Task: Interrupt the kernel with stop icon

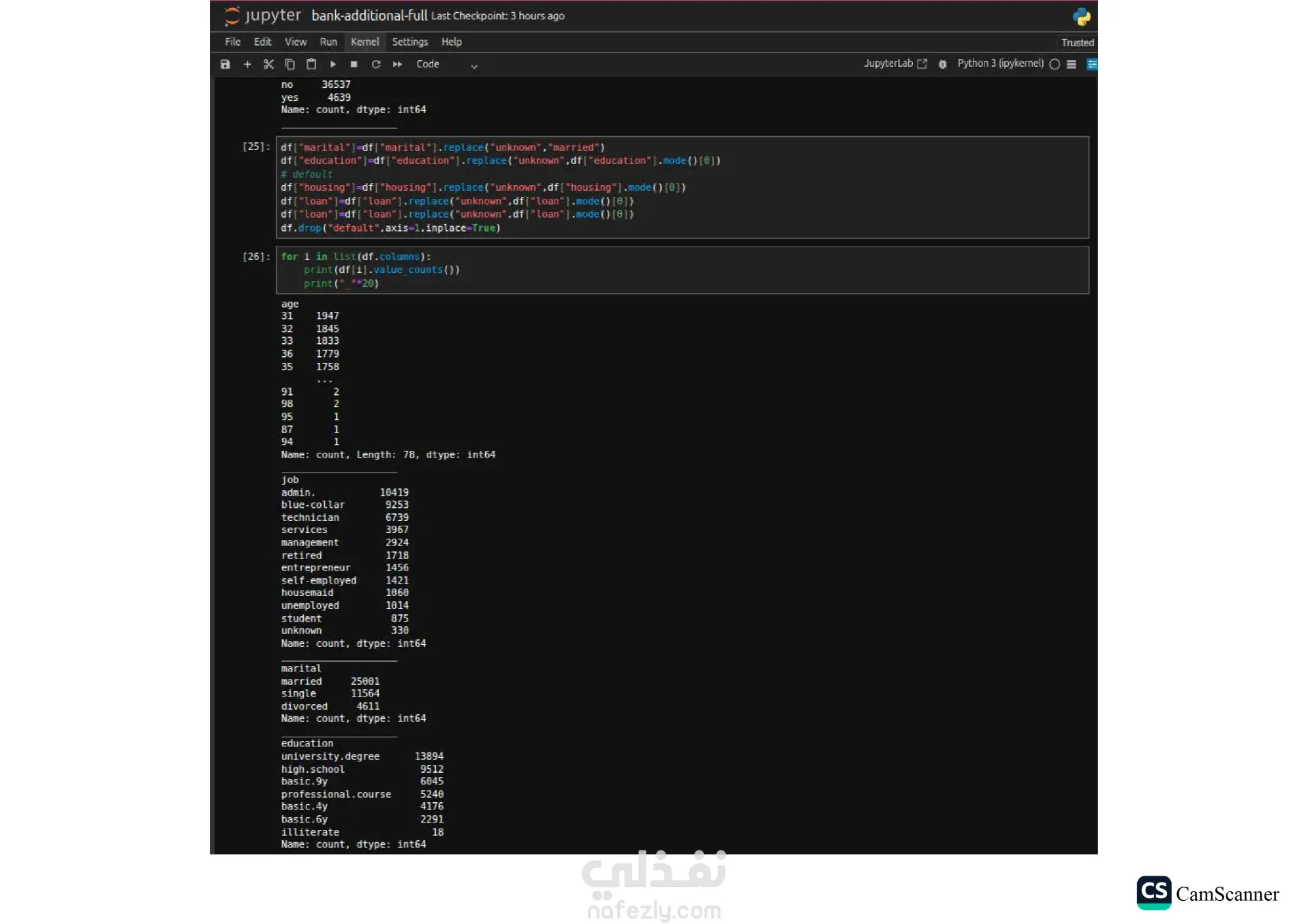Action: click(x=354, y=64)
